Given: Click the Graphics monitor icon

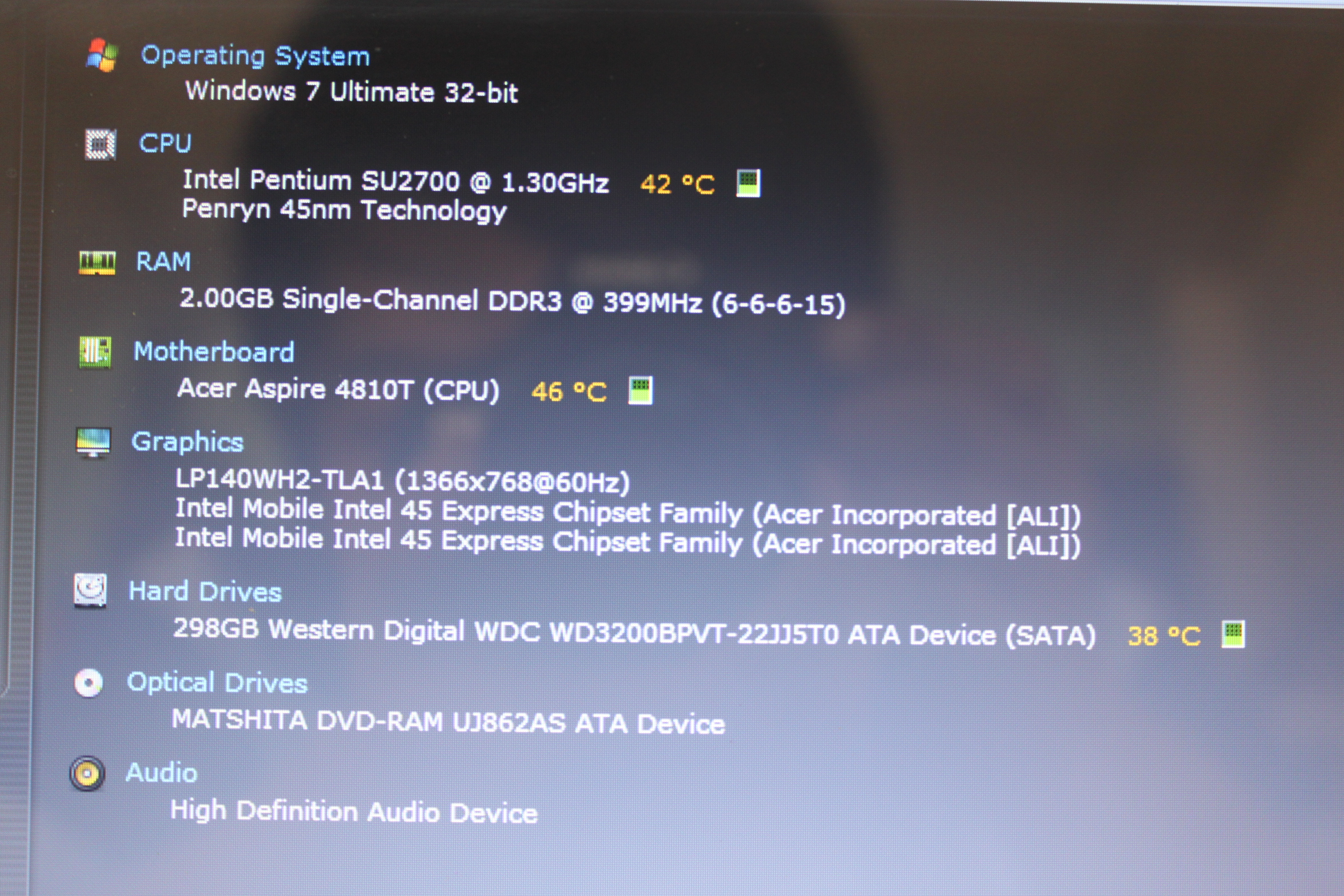Looking at the screenshot, I should 93,443.
